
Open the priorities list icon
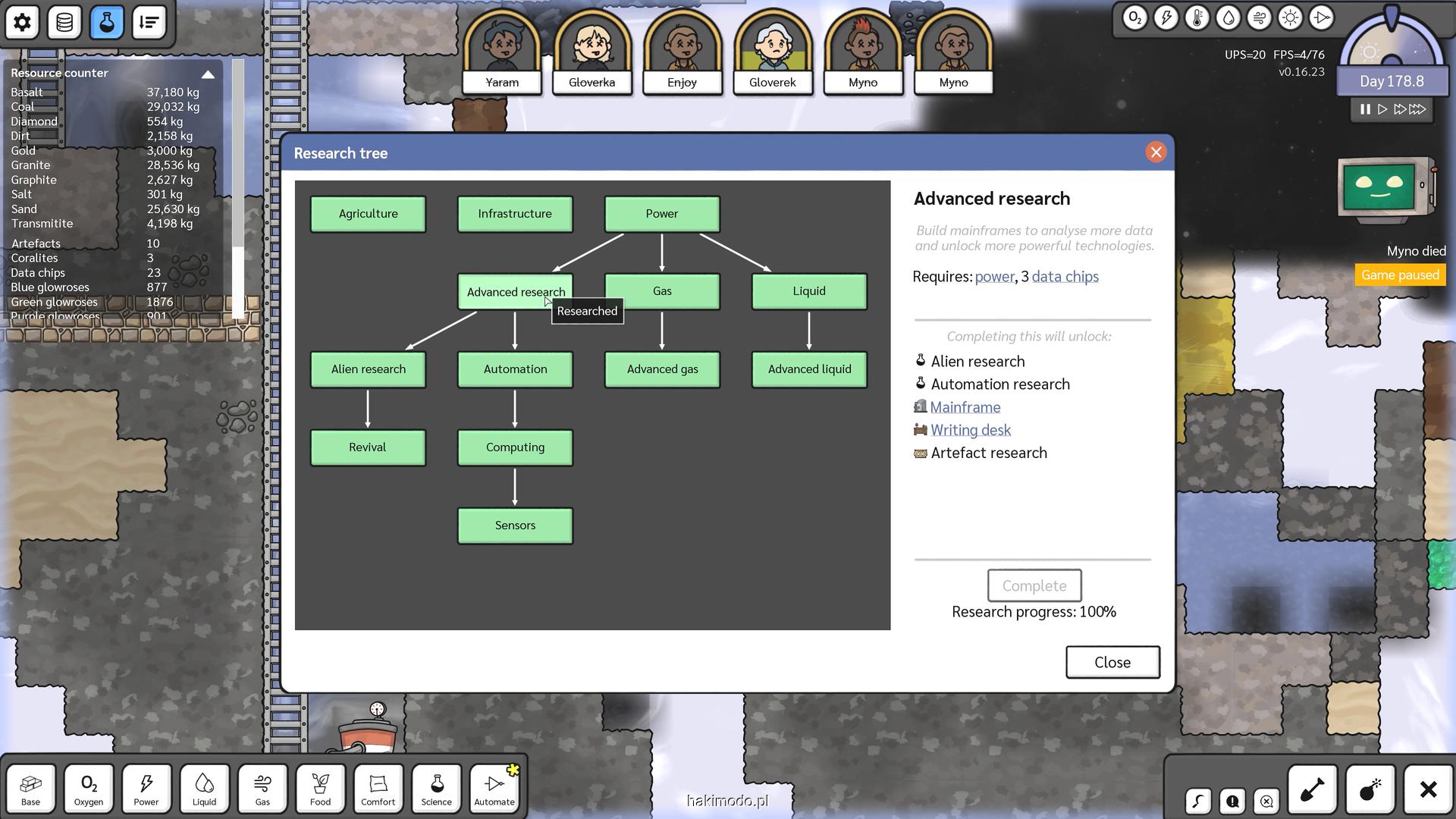click(x=149, y=22)
